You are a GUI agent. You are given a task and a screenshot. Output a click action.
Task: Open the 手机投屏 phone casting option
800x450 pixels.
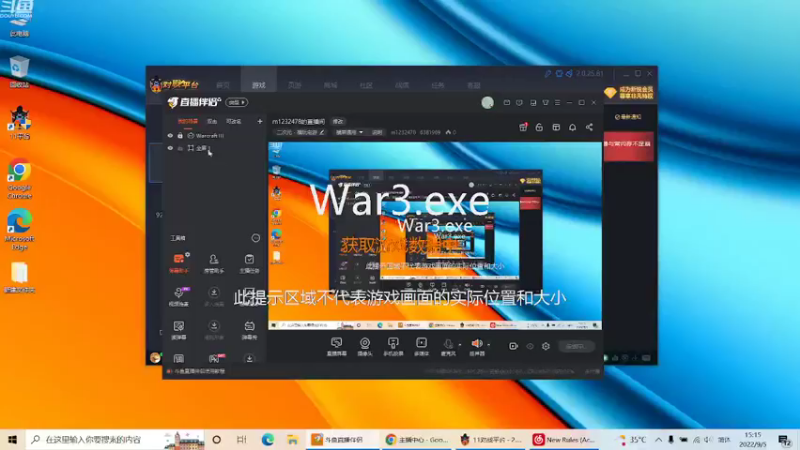pos(393,346)
